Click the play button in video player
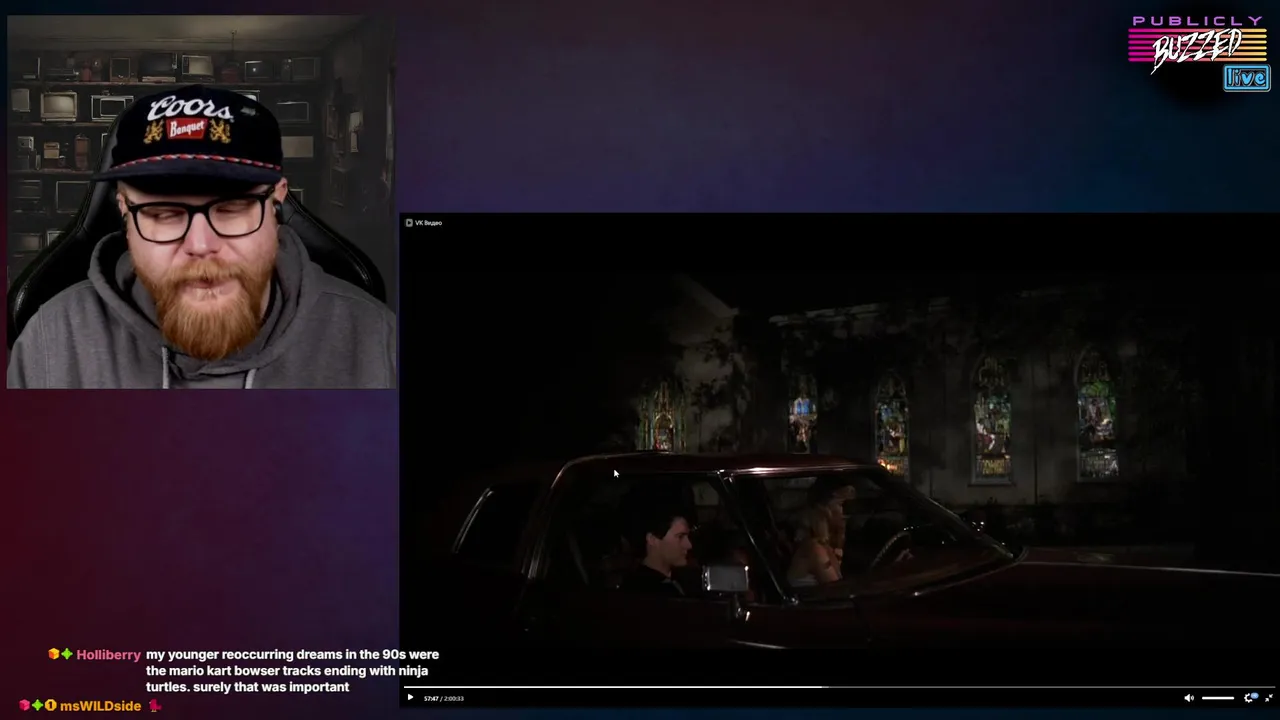1280x720 pixels. [410, 698]
